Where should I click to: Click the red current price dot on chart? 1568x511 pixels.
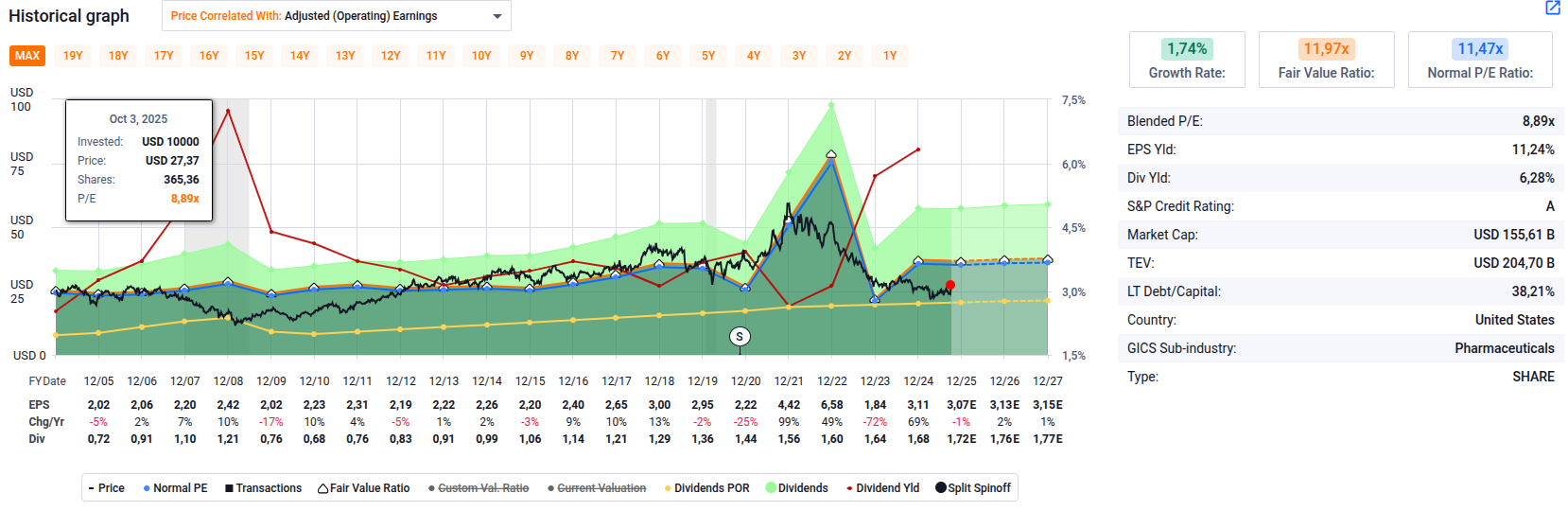click(950, 285)
